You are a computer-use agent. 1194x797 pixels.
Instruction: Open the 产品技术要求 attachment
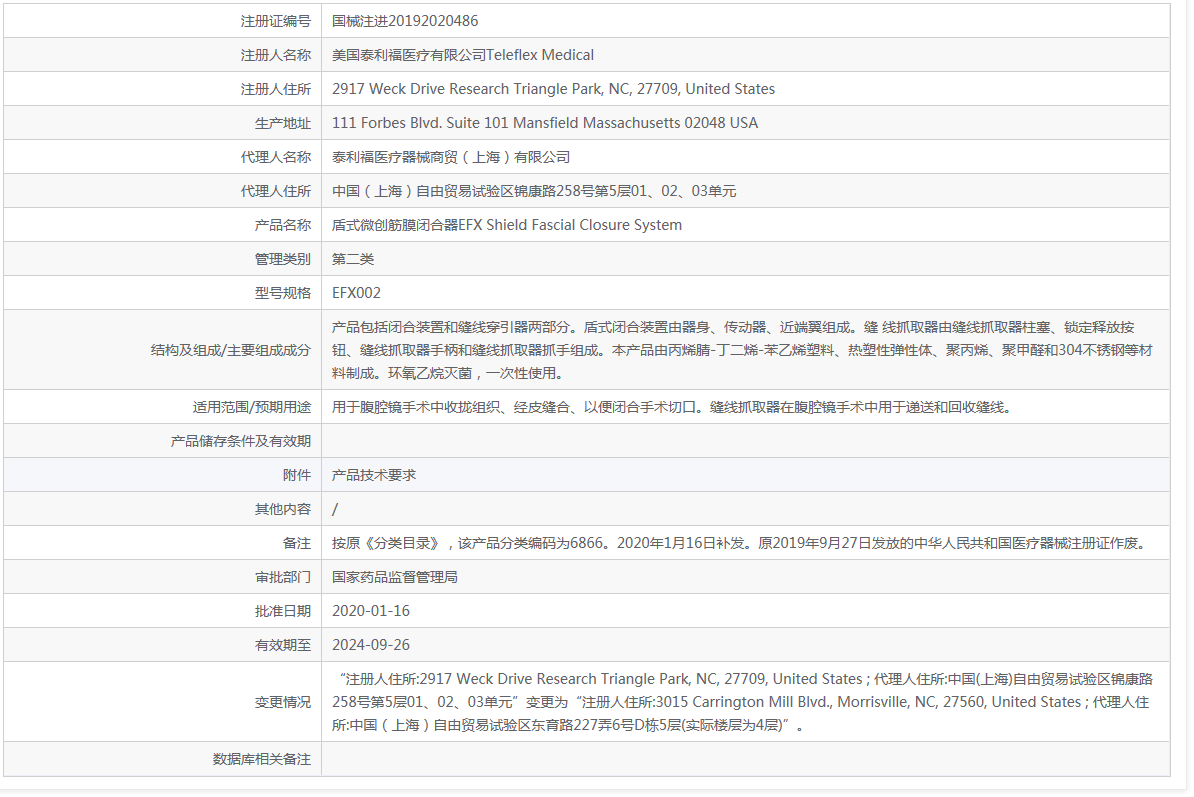374,475
